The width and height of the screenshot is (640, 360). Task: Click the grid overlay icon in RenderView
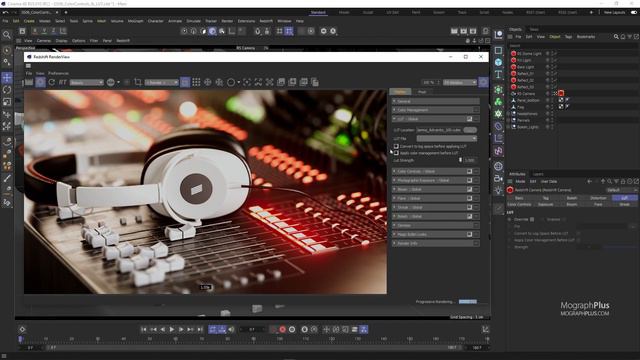click(196, 82)
